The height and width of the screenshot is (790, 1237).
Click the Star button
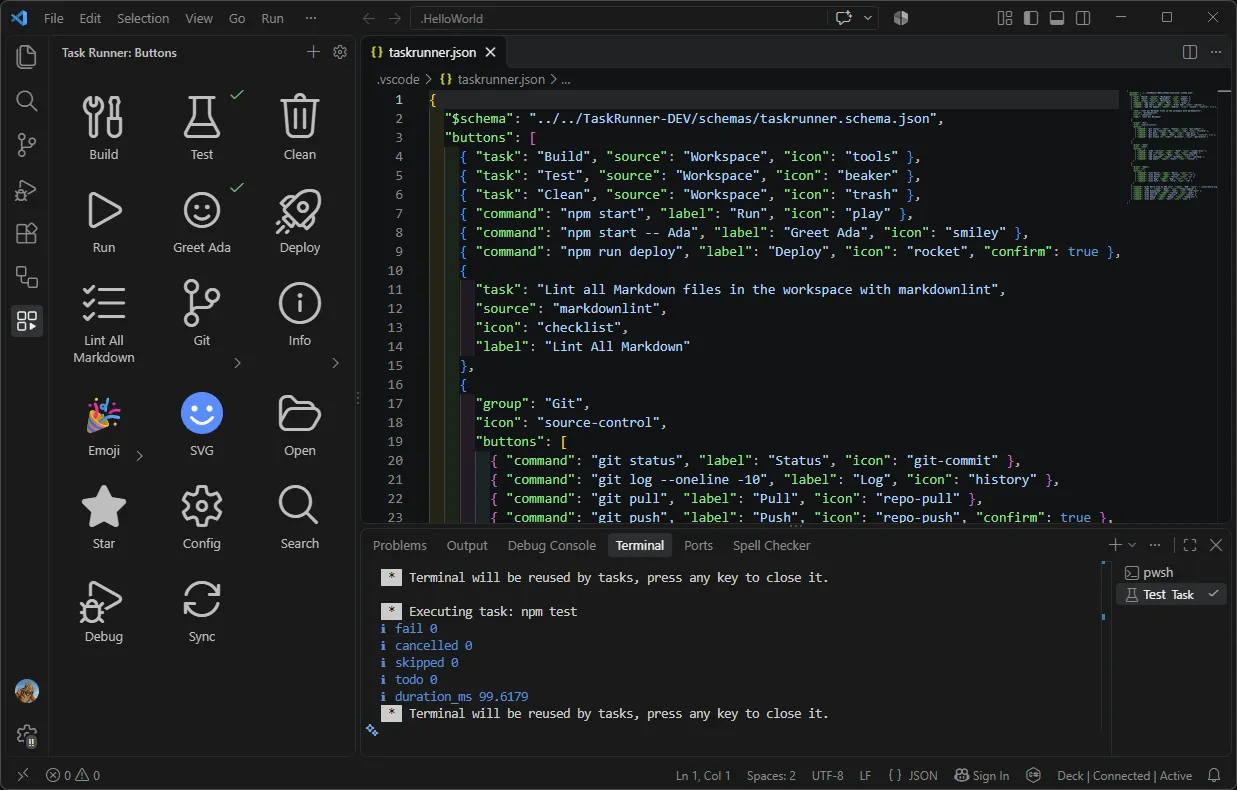104,517
